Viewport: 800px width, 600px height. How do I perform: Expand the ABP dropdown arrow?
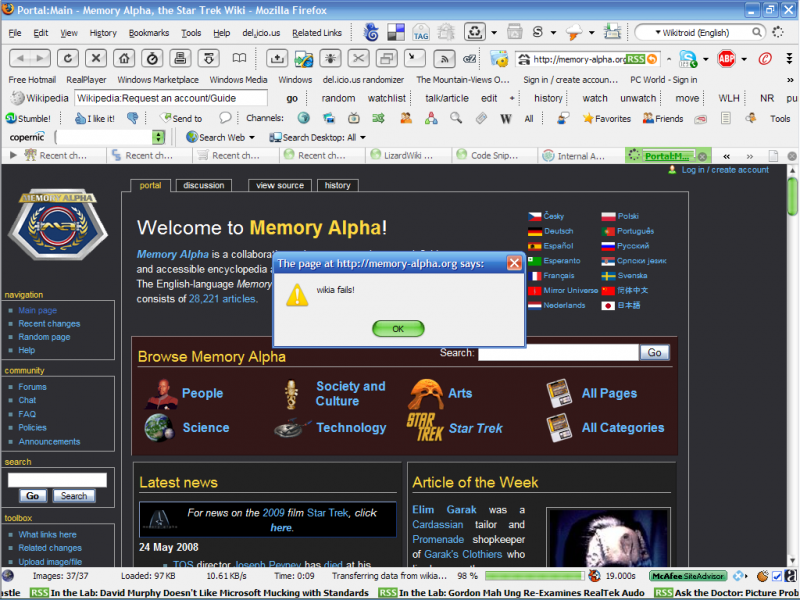[744, 59]
